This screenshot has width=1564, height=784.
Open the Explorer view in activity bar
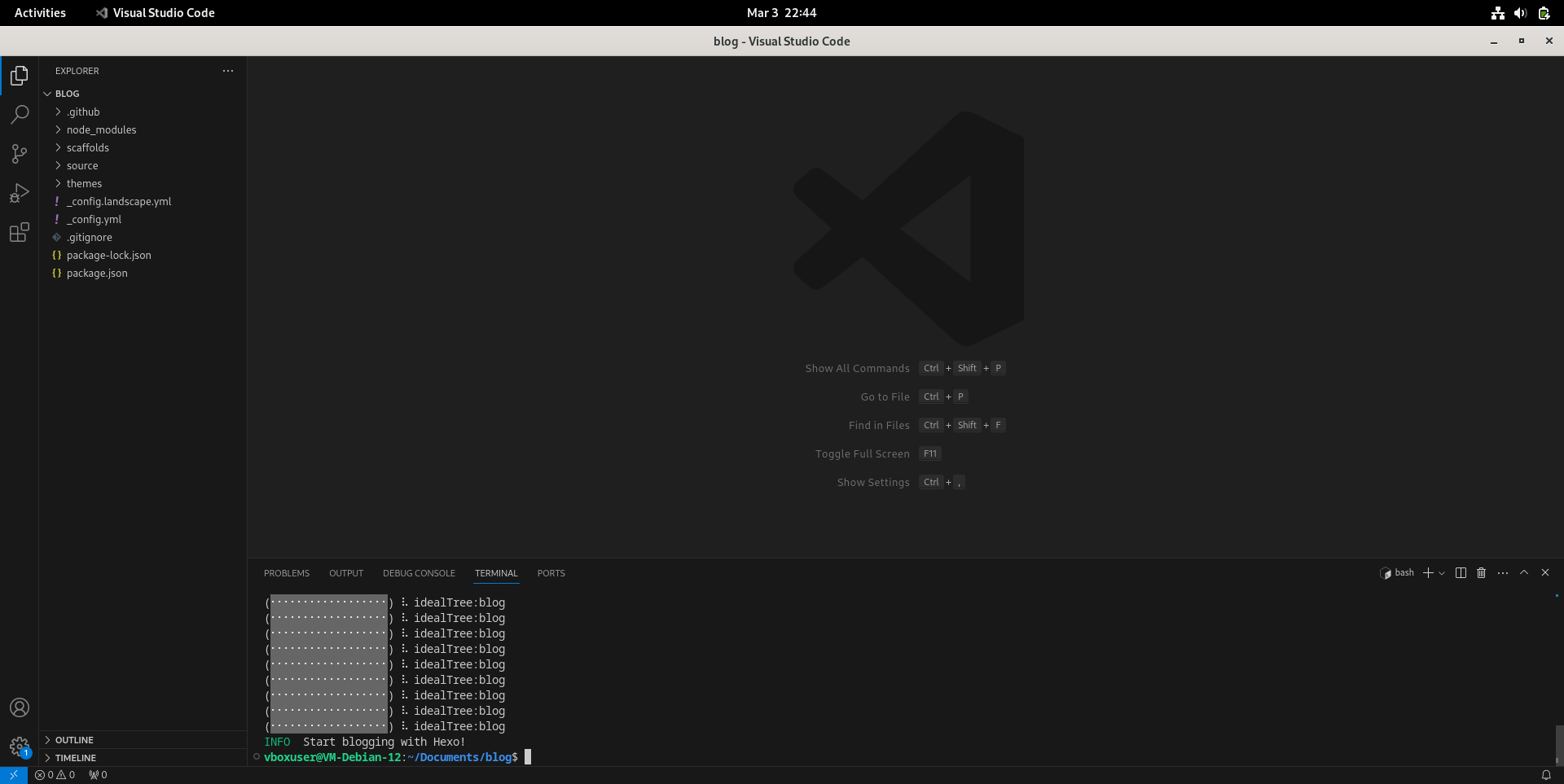coord(20,76)
